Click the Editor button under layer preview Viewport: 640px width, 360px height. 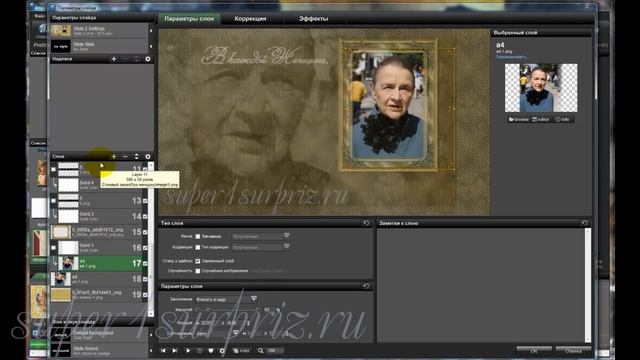point(541,119)
